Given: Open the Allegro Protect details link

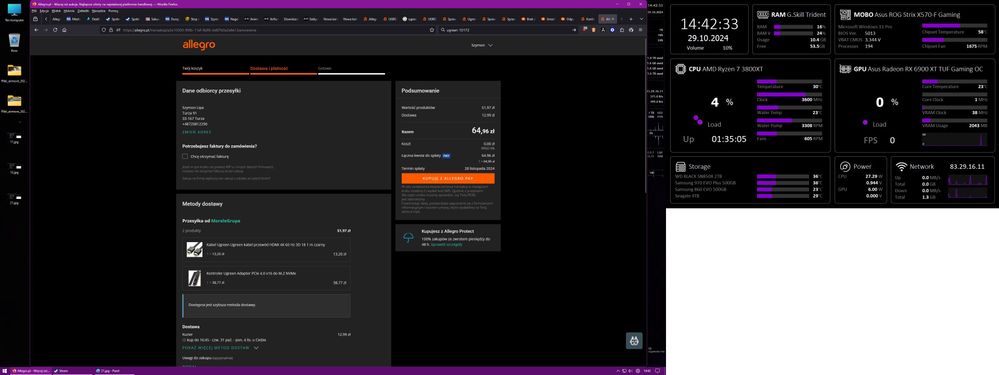Looking at the screenshot, I should pyautogui.click(x=446, y=244).
